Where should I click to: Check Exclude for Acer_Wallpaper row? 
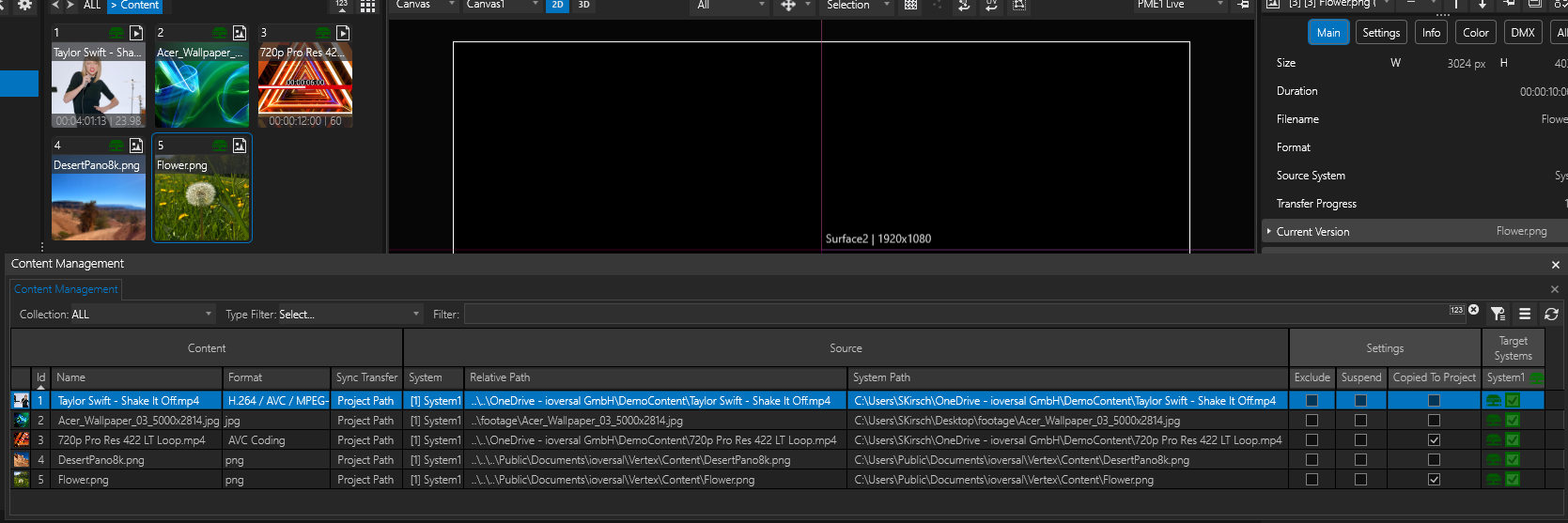[x=1312, y=421]
